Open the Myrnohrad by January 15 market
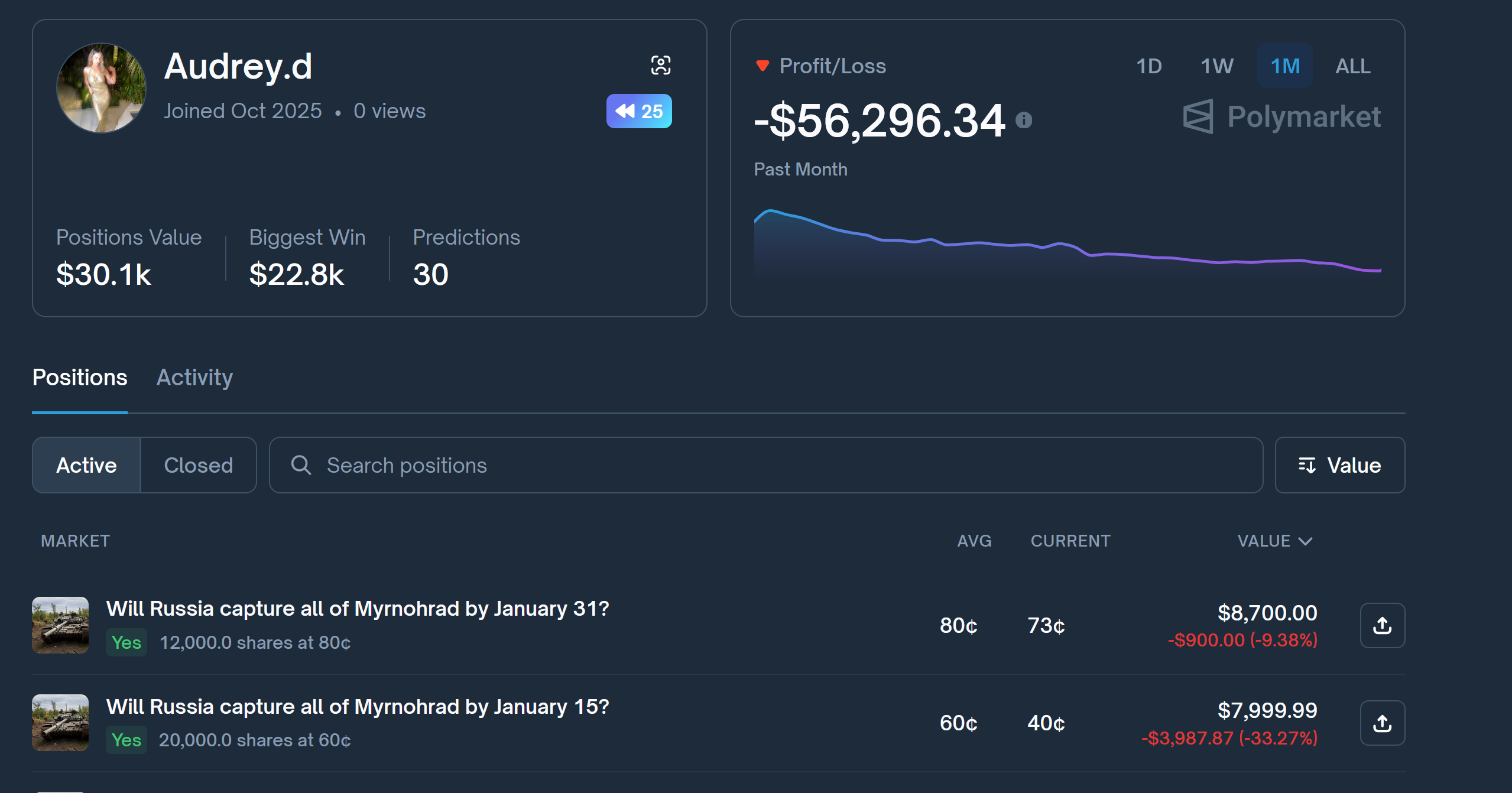The image size is (1512, 793). 357,707
